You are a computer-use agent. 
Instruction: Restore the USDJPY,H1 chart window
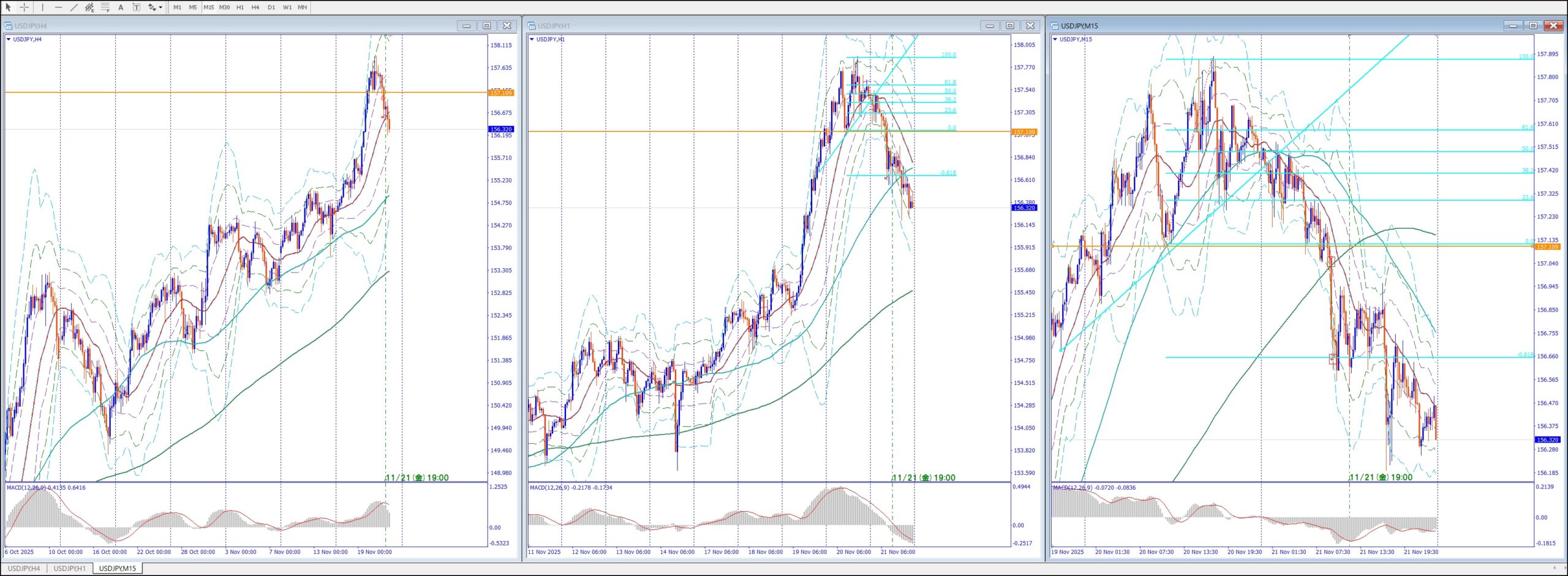tap(1010, 26)
